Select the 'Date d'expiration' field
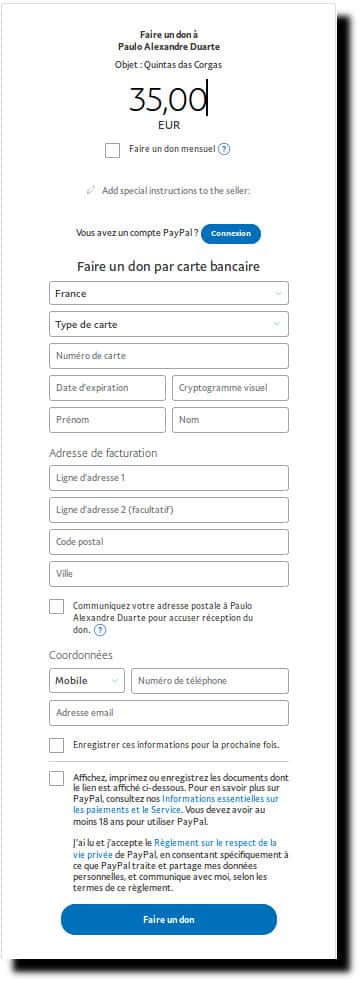This screenshot has width=362, height=983. click(x=107, y=387)
